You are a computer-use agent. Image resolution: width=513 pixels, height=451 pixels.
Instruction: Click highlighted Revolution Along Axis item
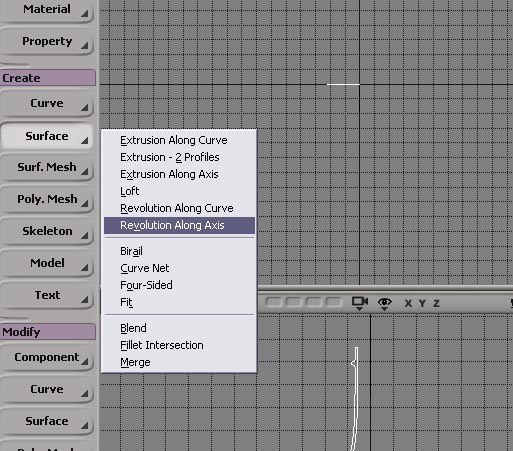179,225
